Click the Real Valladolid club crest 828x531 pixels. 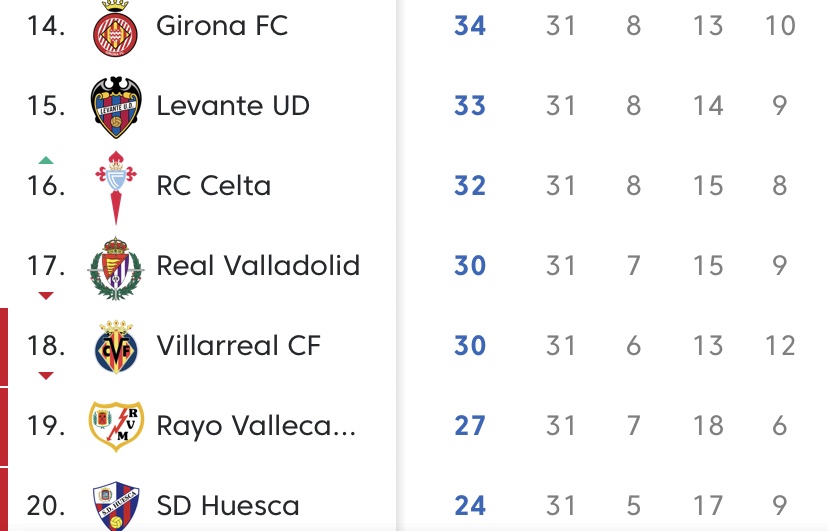coord(117,267)
